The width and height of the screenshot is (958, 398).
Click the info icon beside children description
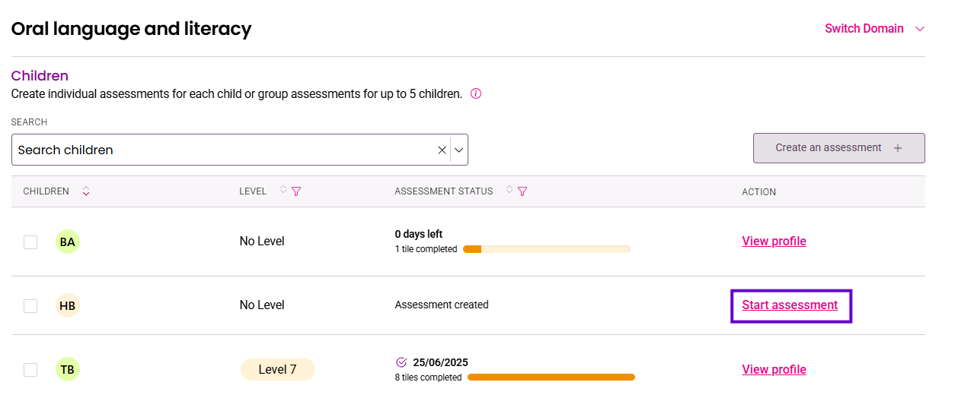476,95
